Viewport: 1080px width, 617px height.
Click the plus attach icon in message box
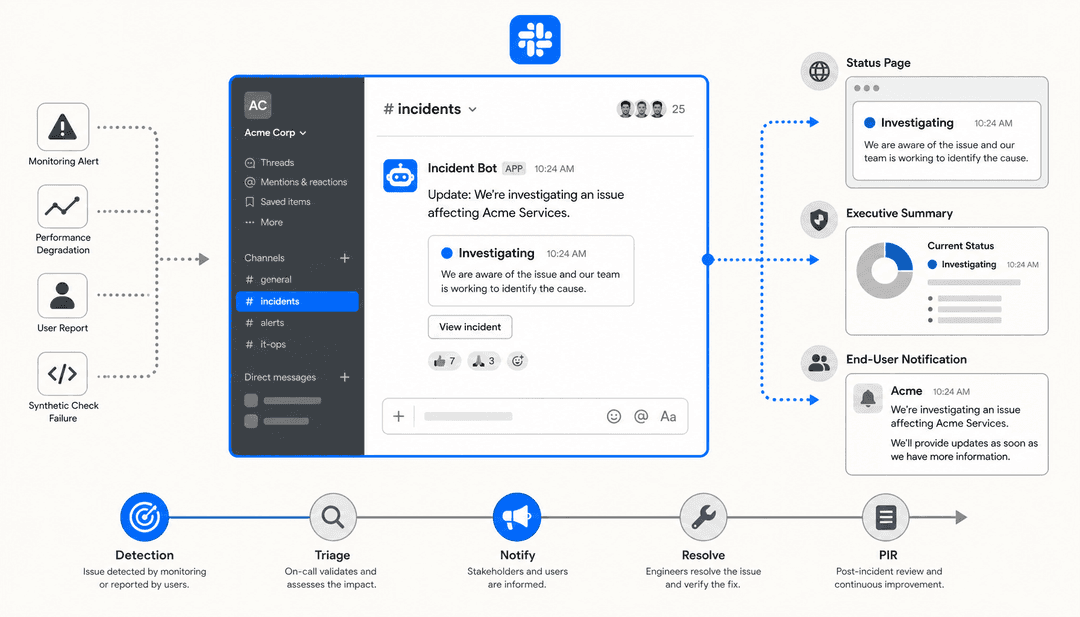[398, 416]
